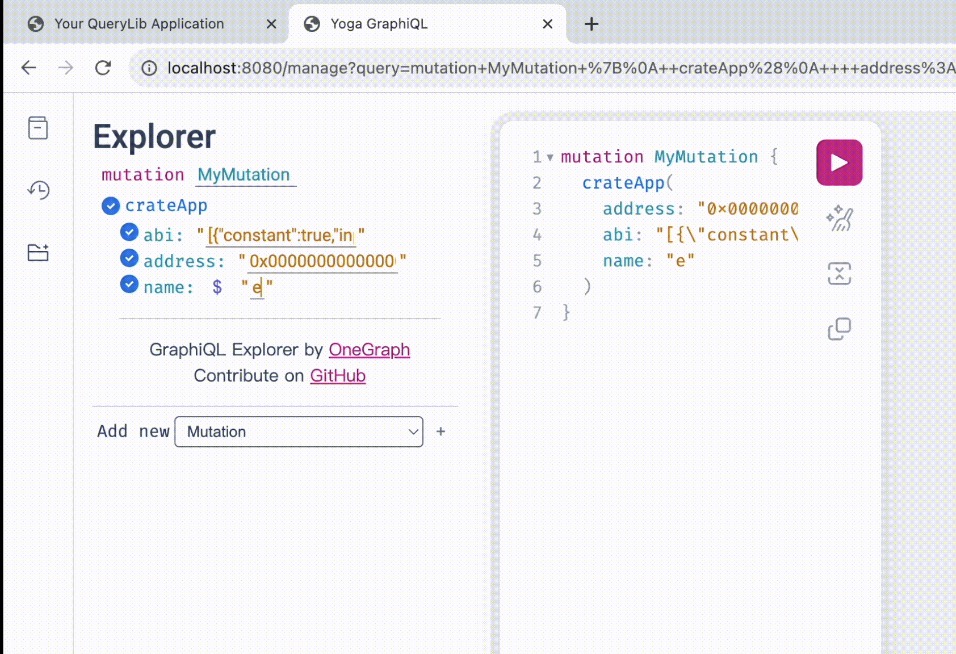Screen dimensions: 956x654
Task: Disable the address argument checkbox
Action: (x=129, y=258)
